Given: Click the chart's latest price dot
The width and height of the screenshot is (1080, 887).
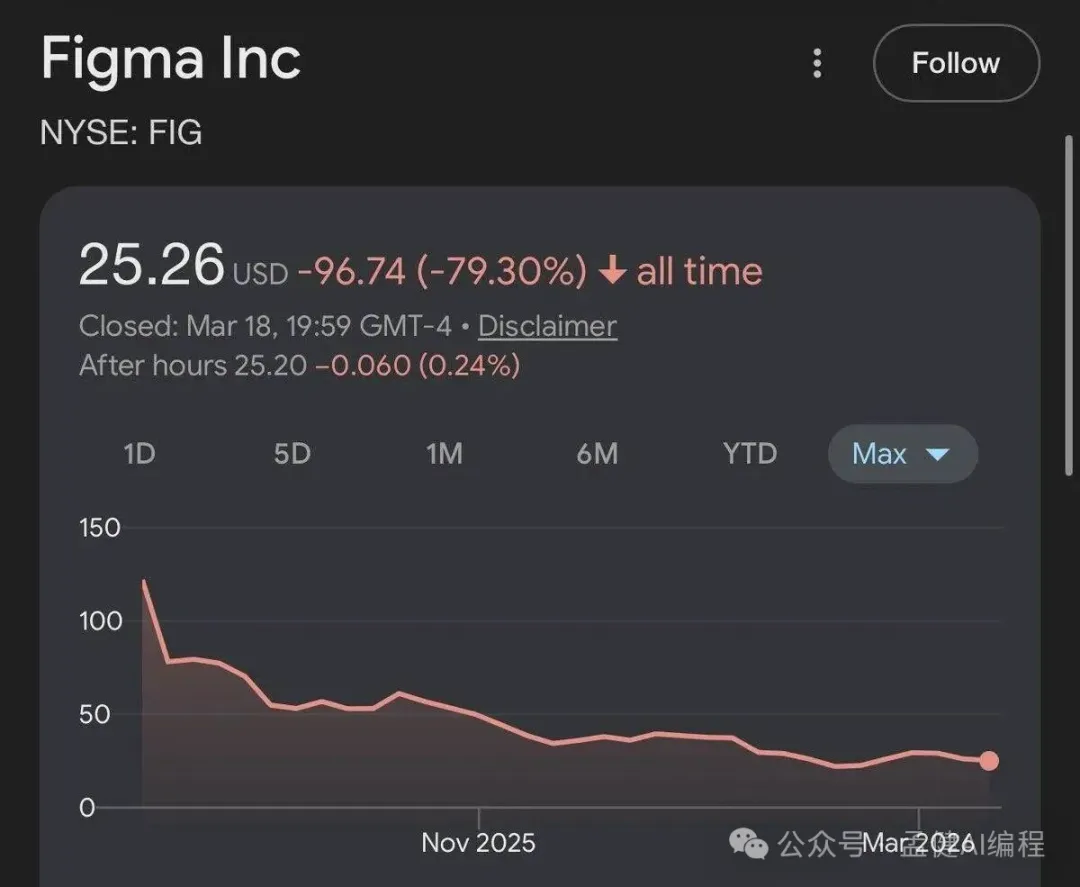Looking at the screenshot, I should (x=989, y=761).
